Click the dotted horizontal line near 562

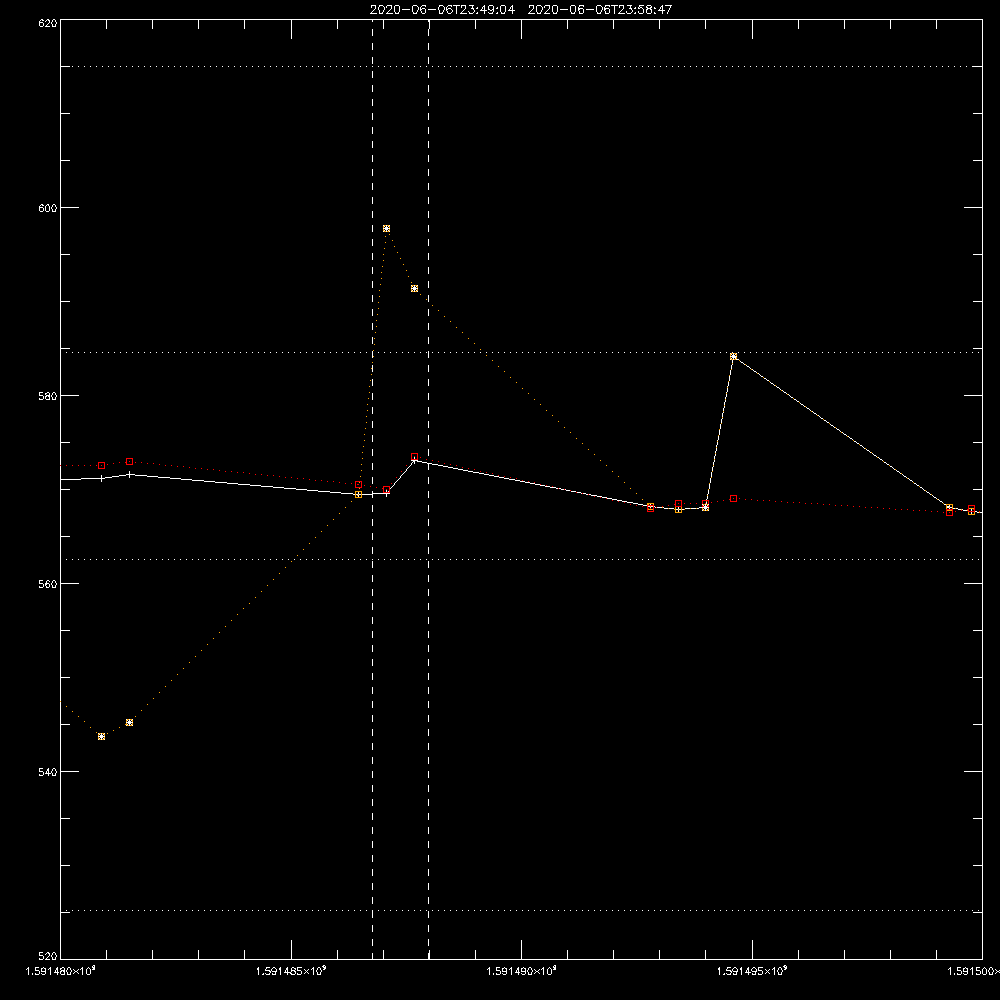(x=521, y=559)
